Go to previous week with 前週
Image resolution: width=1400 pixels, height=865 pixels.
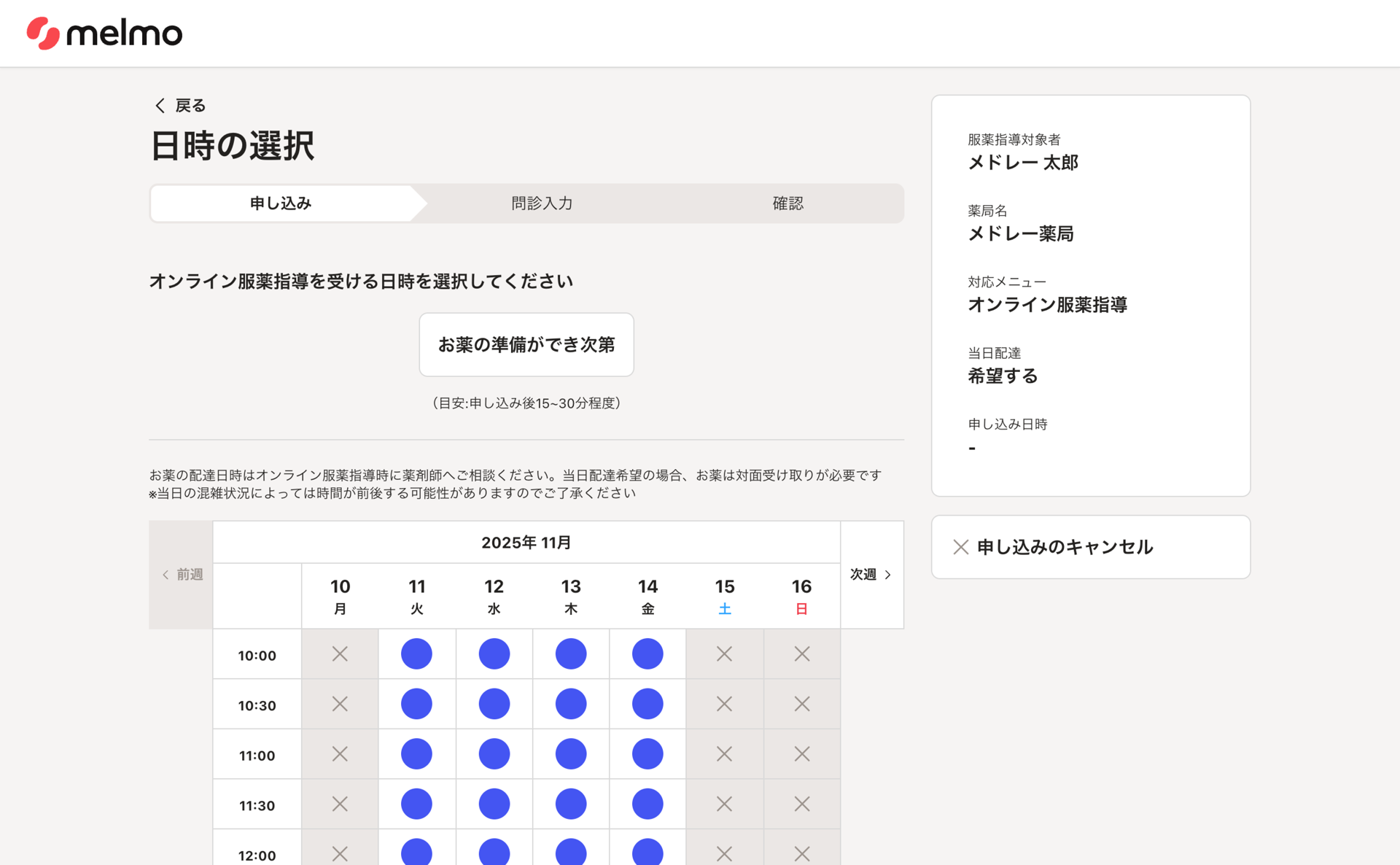click(x=182, y=575)
